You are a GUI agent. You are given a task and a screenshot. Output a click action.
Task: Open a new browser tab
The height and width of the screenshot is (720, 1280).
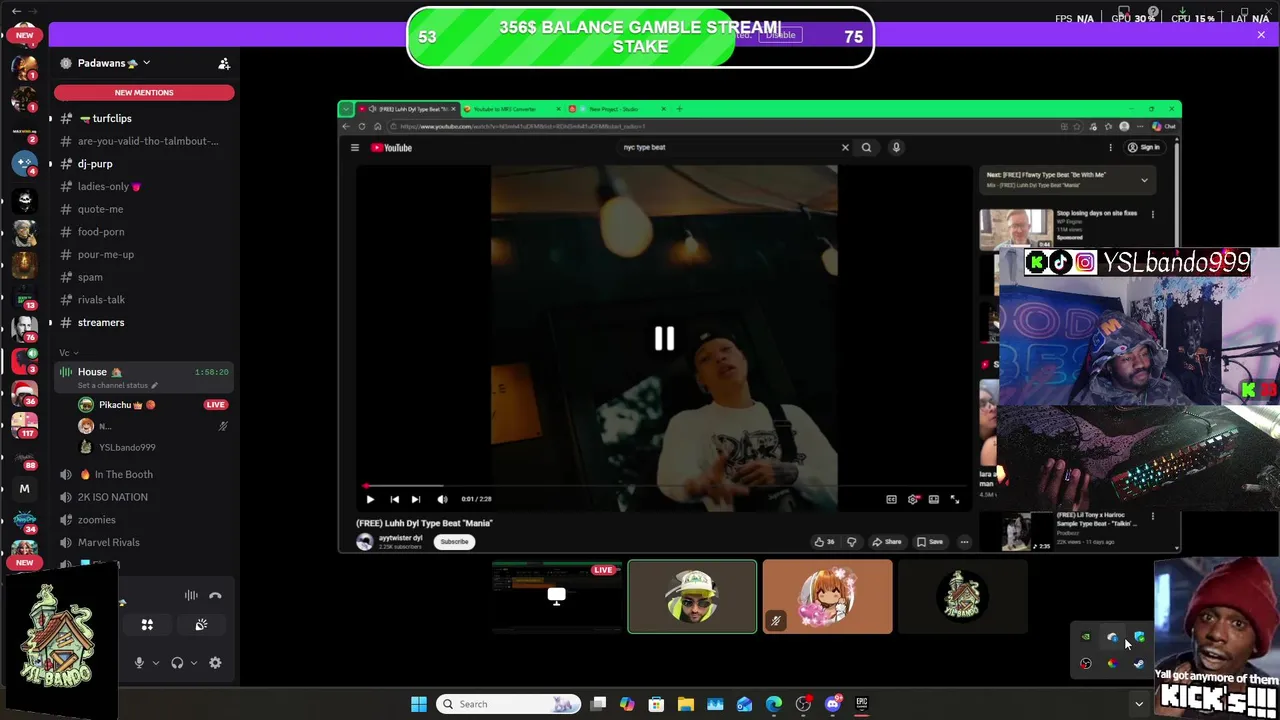pos(679,109)
